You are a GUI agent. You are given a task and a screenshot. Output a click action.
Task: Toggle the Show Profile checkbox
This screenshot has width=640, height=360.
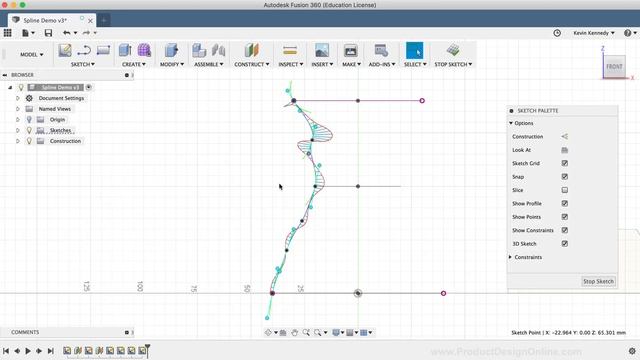565,203
